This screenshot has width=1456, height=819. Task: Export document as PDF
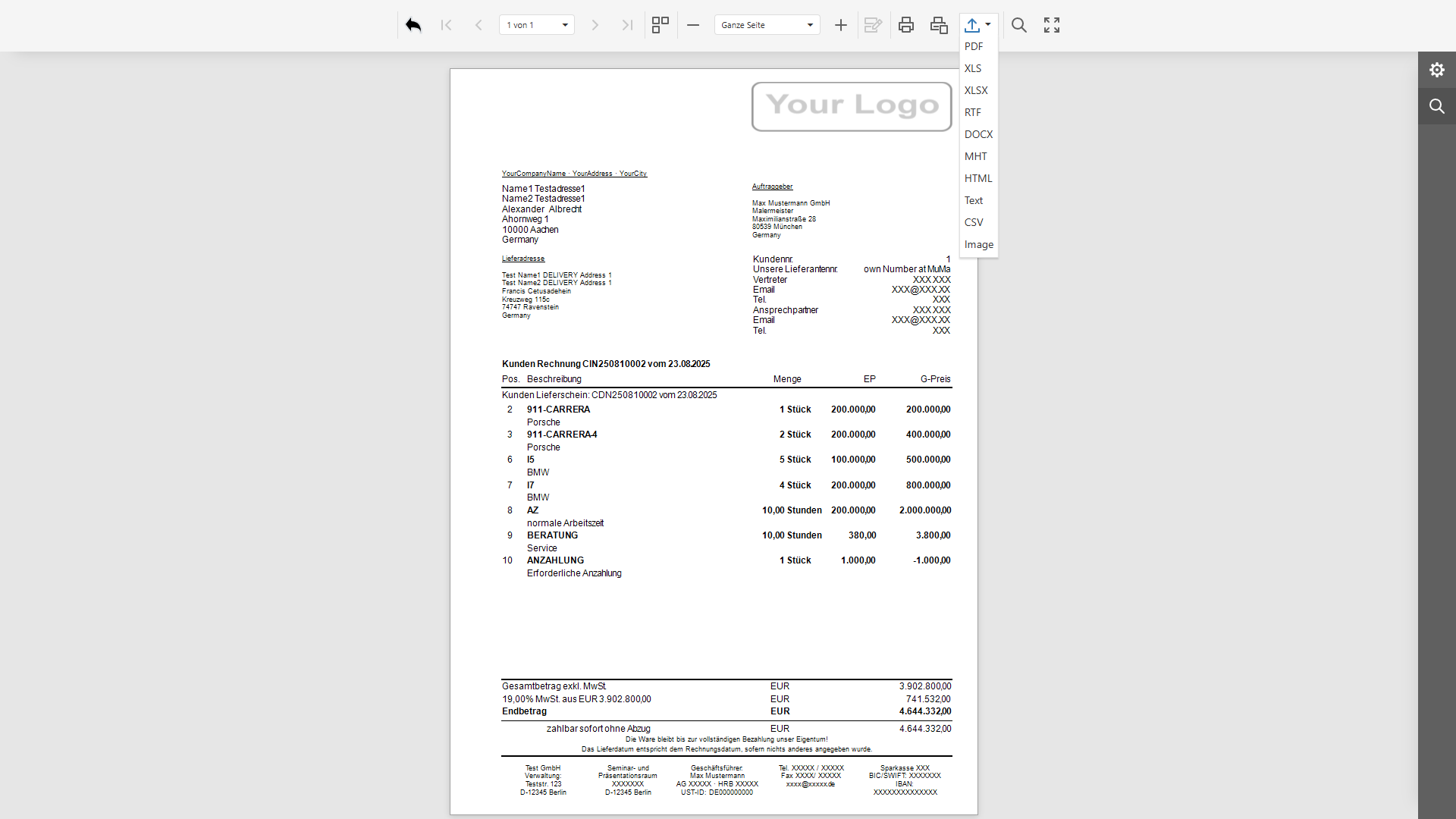point(974,46)
